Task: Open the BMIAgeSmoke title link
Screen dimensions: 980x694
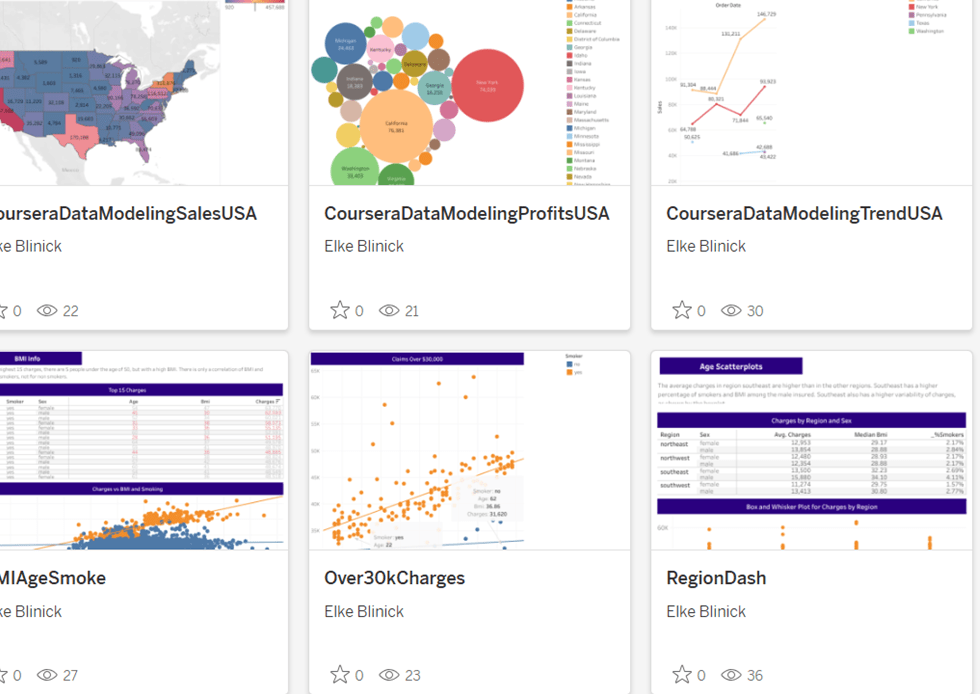Action: (53, 578)
